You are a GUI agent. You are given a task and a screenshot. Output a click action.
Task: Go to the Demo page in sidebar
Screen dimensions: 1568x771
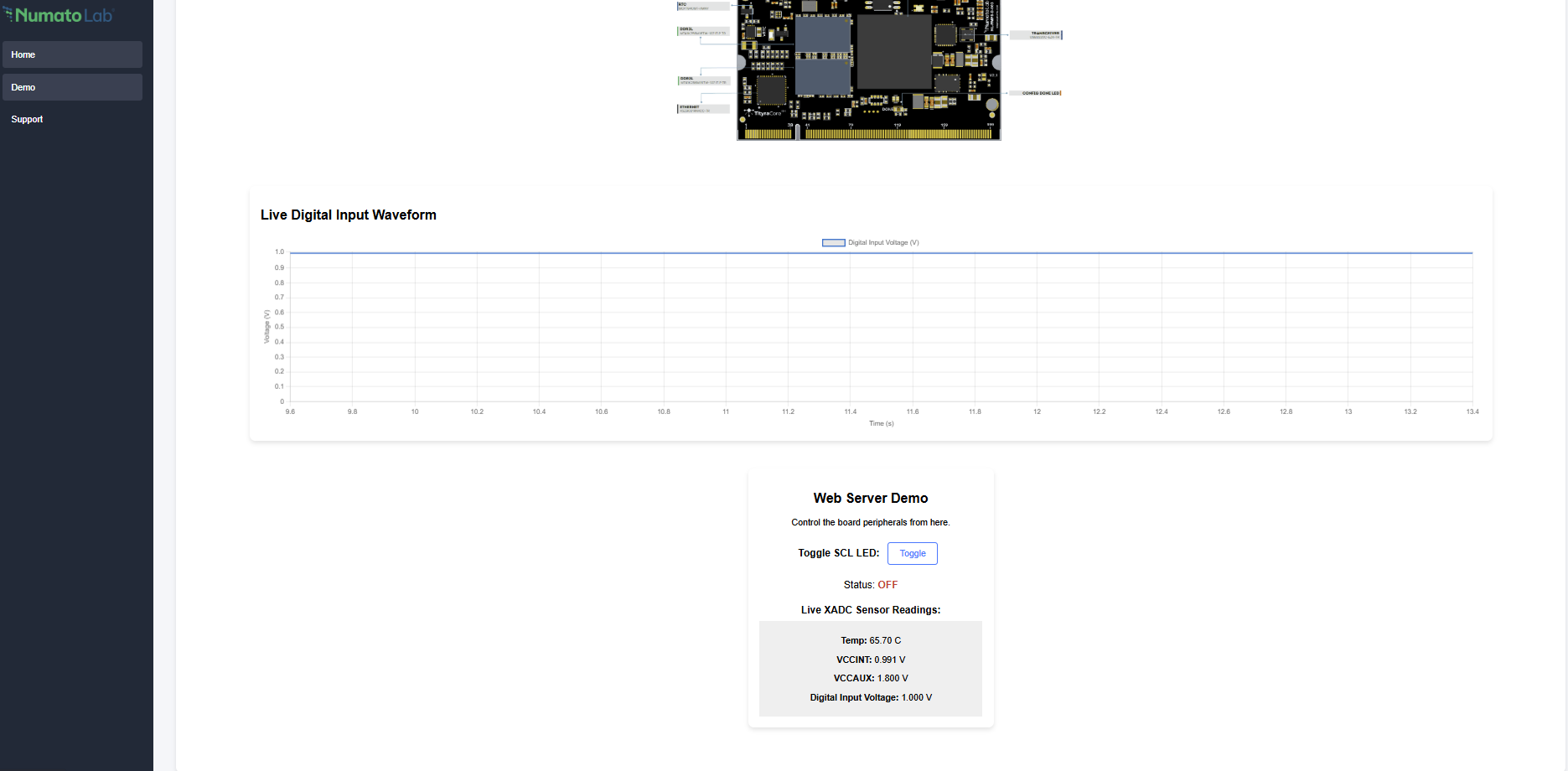(72, 87)
